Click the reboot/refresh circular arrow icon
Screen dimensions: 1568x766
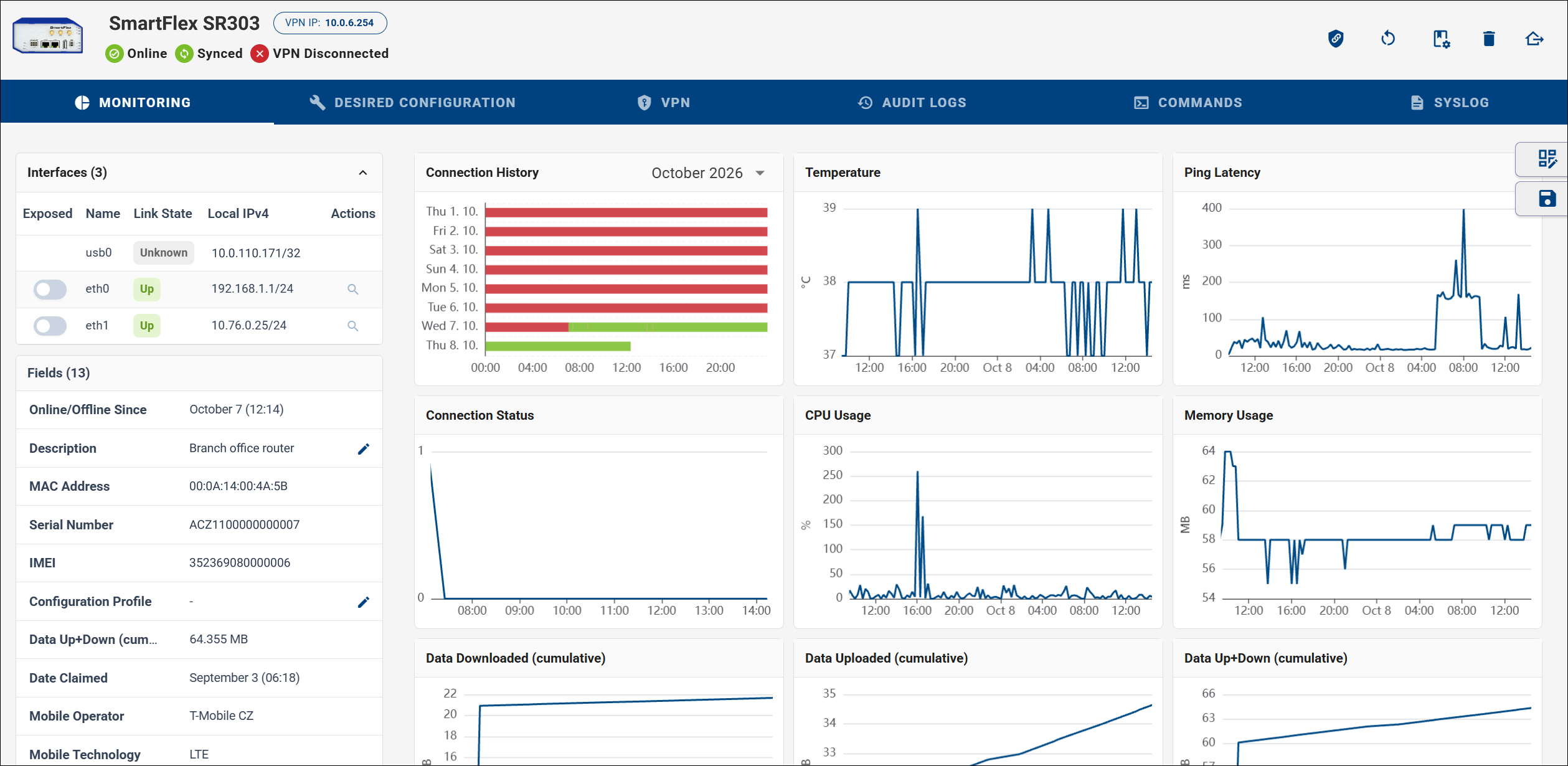(1388, 39)
